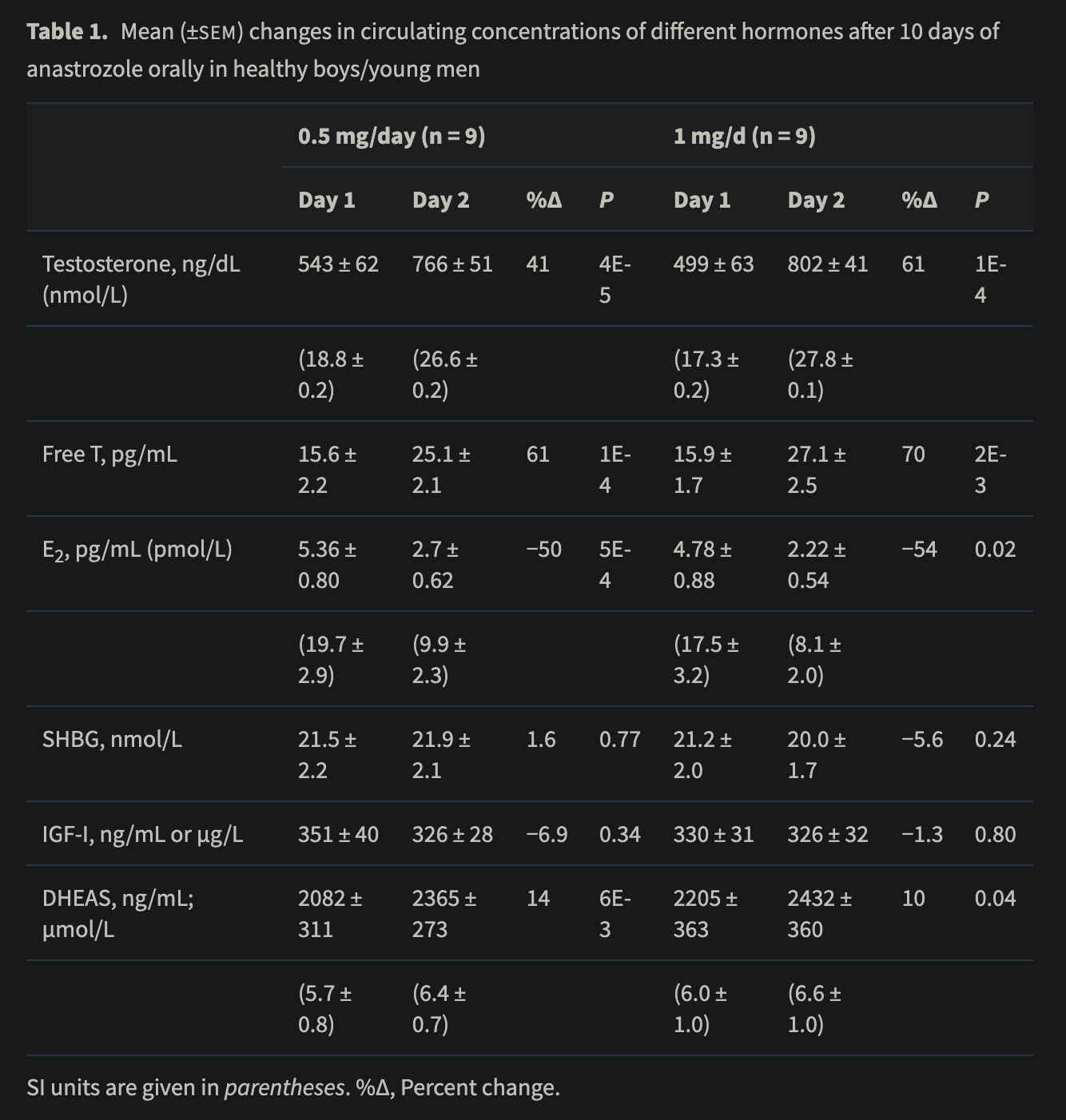The height and width of the screenshot is (1120, 1066).
Task: Click the SI units footnote text
Action: pos(293,1087)
